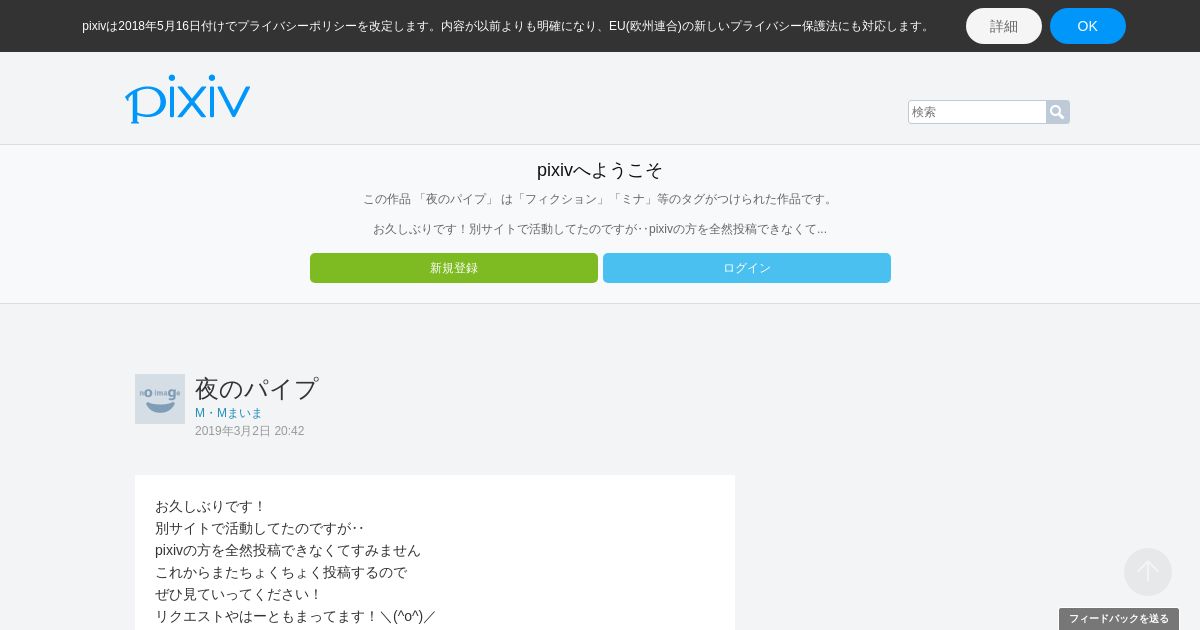The image size is (1200, 630).
Task: Click the line これからまたちょくちょく投稿するので
Action: click(x=281, y=572)
